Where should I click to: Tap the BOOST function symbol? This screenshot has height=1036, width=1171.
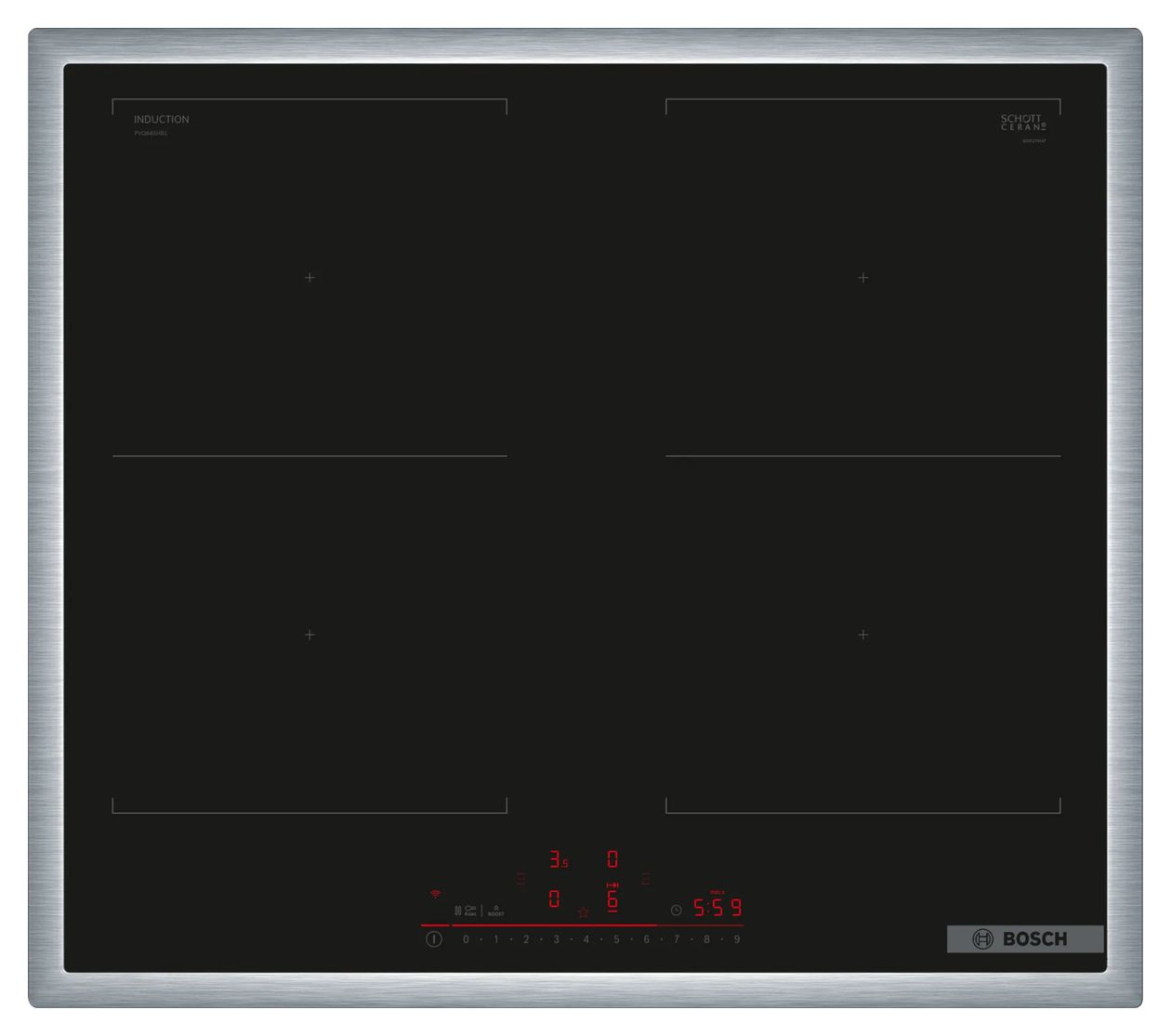496,911
